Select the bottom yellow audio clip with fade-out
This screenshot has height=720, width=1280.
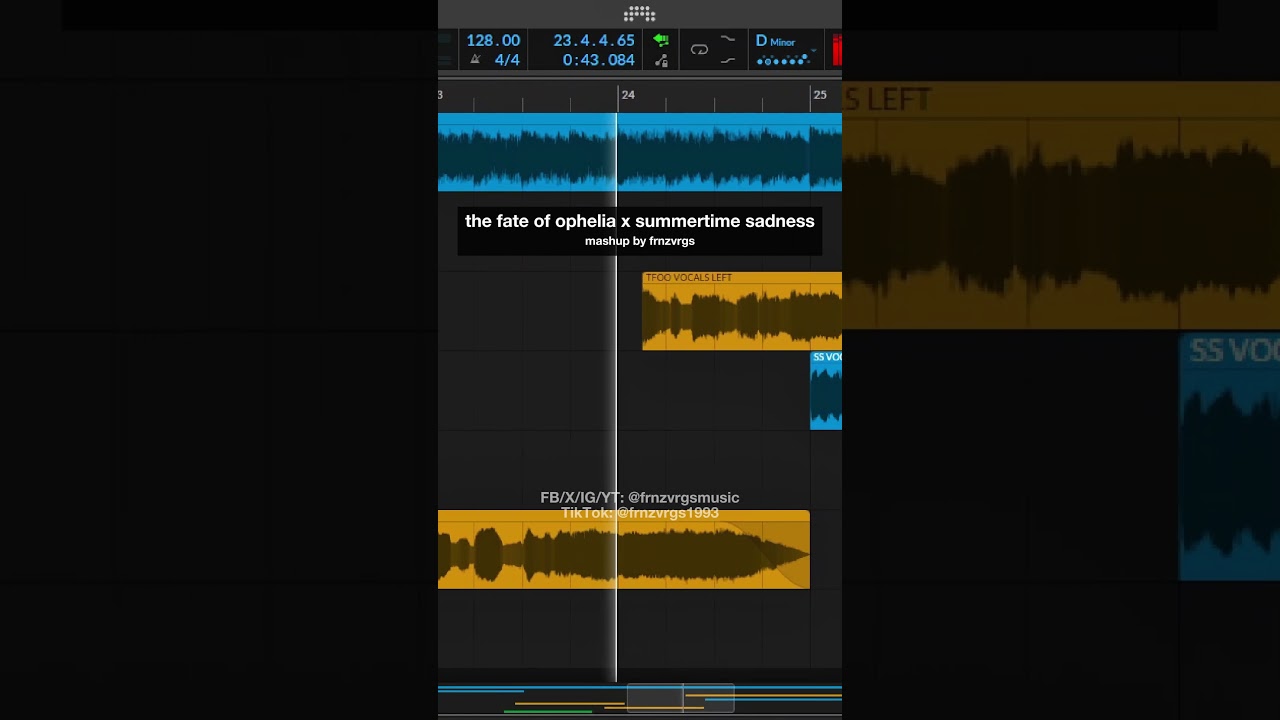623,549
